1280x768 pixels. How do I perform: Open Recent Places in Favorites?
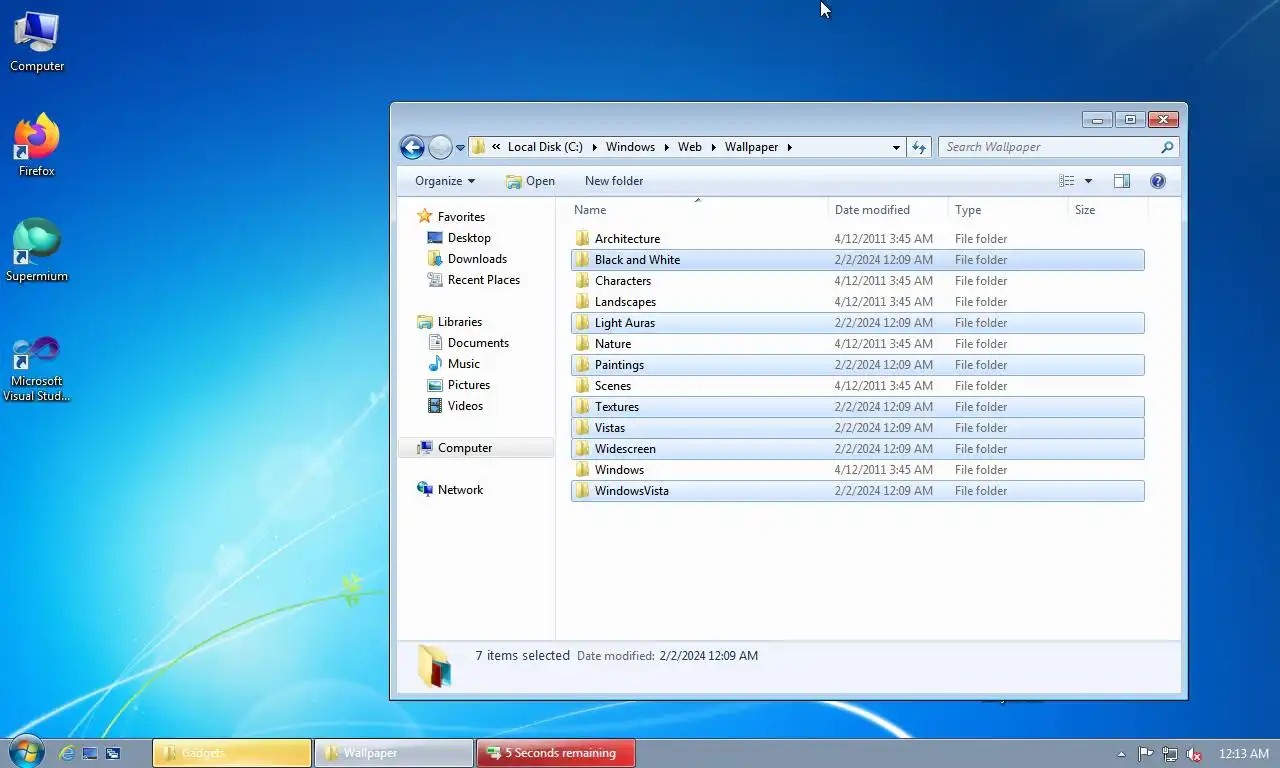(x=484, y=280)
